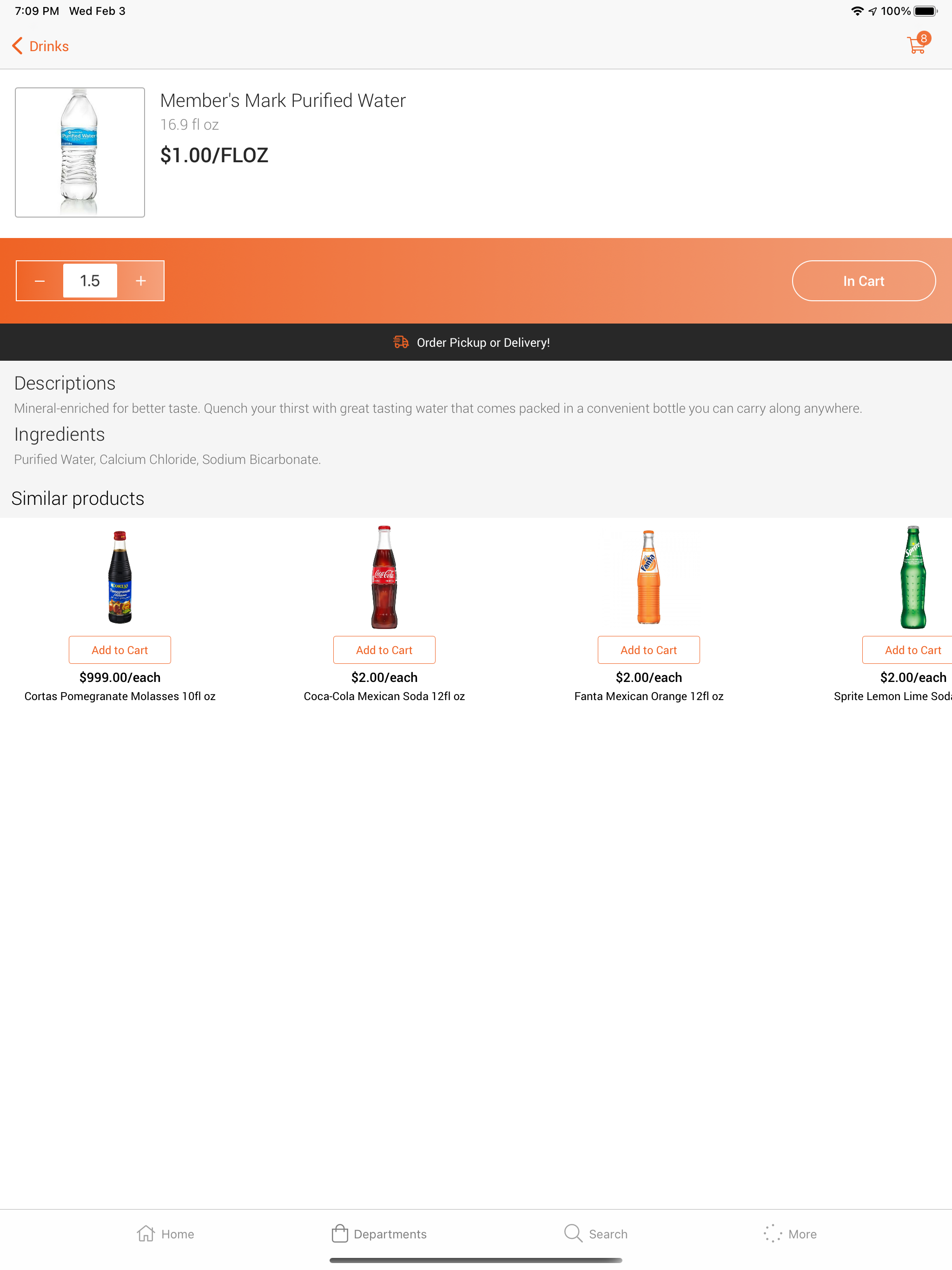Open the shopping cart icon
Image resolution: width=952 pixels, height=1270 pixels.
click(917, 46)
